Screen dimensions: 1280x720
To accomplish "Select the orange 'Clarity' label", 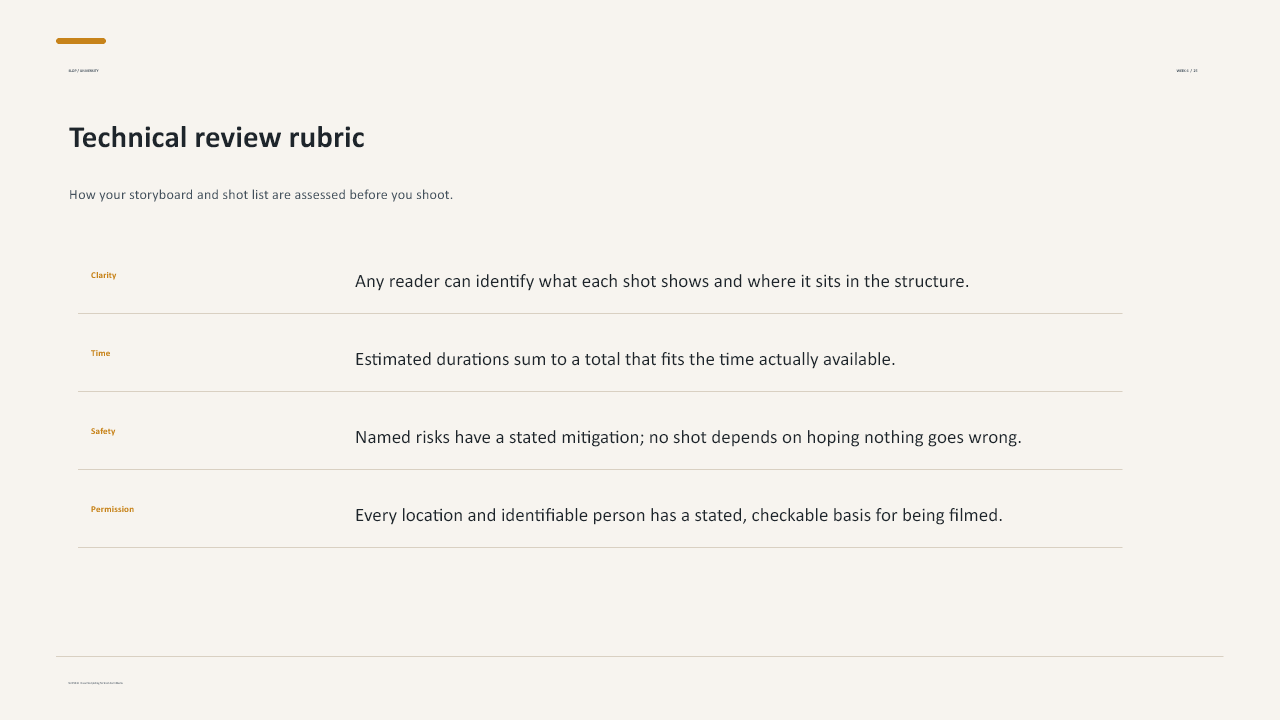I will pos(104,275).
